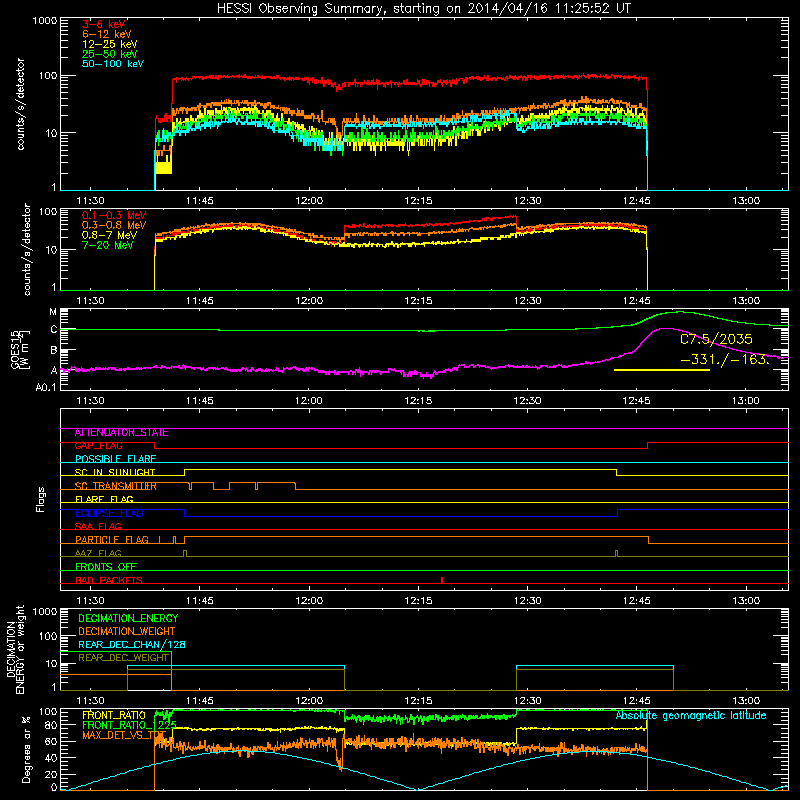Viewport: 800px width, 800px height.
Task: Click the '7-20 MeV' legend entry
Action: [x=108, y=245]
